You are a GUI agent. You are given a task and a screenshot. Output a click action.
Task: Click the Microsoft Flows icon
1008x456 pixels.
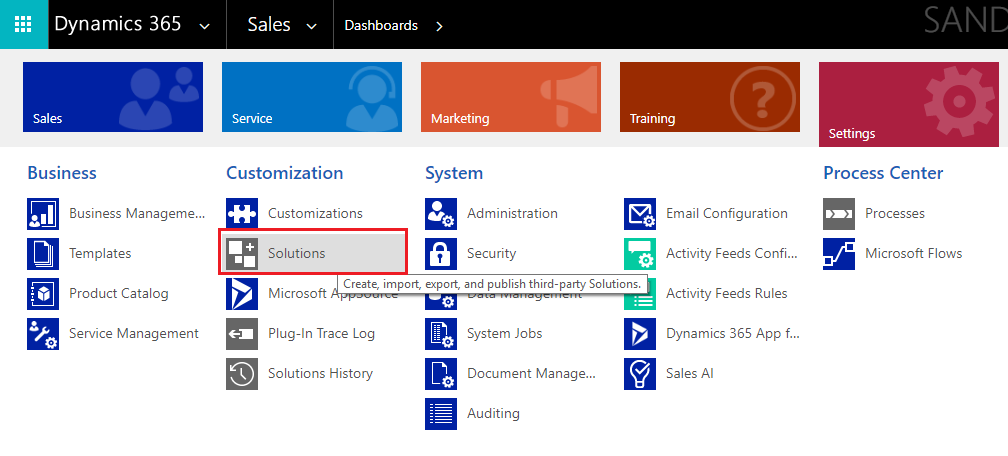tap(839, 253)
